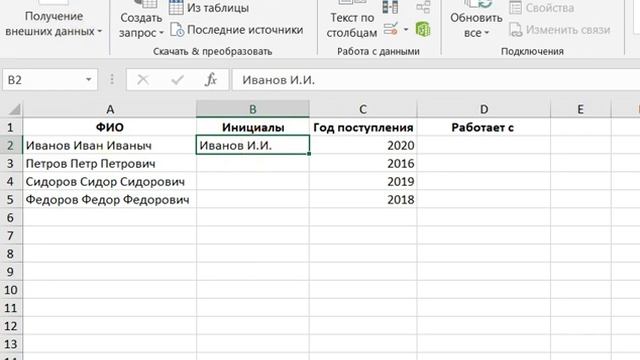Select cell B2 with 'Иванов И.И.'
Viewport: 640px width, 360px height.
[x=253, y=145]
